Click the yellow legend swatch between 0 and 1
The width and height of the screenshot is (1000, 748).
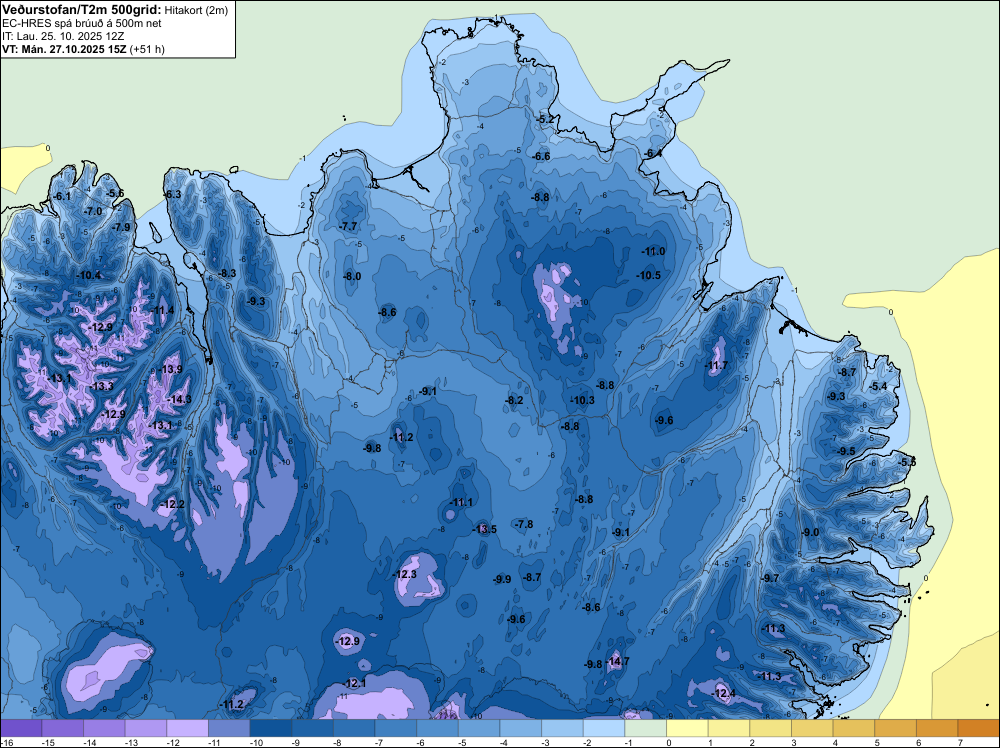point(688,728)
